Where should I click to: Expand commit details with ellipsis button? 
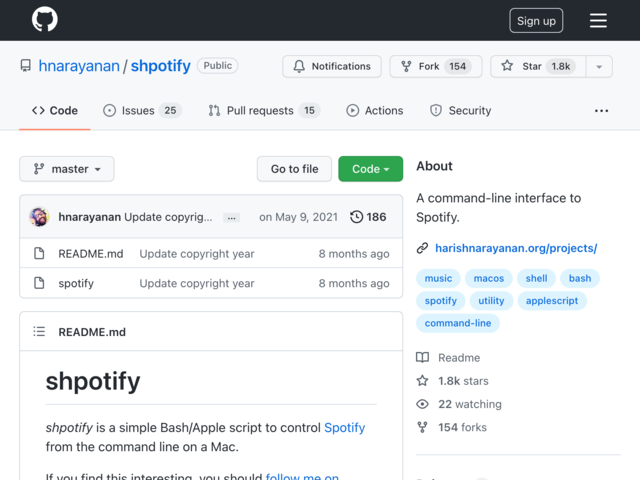click(x=231, y=218)
